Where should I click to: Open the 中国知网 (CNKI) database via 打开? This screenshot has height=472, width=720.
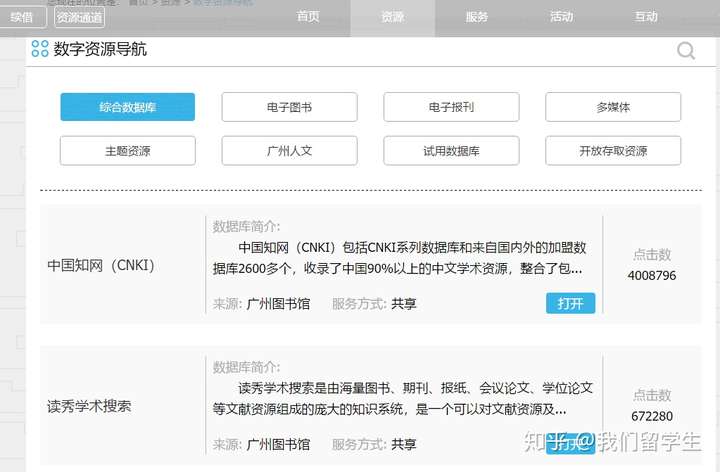[570, 303]
